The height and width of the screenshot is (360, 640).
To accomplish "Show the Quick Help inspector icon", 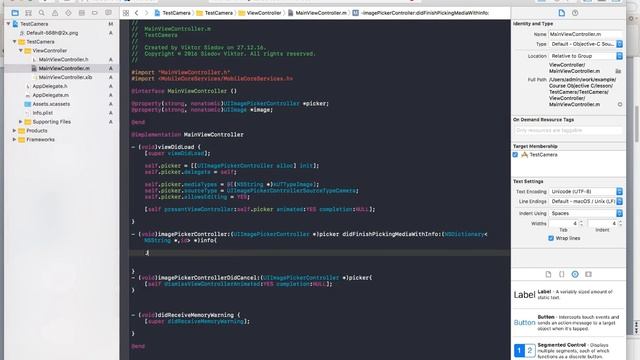I will (575, 13).
